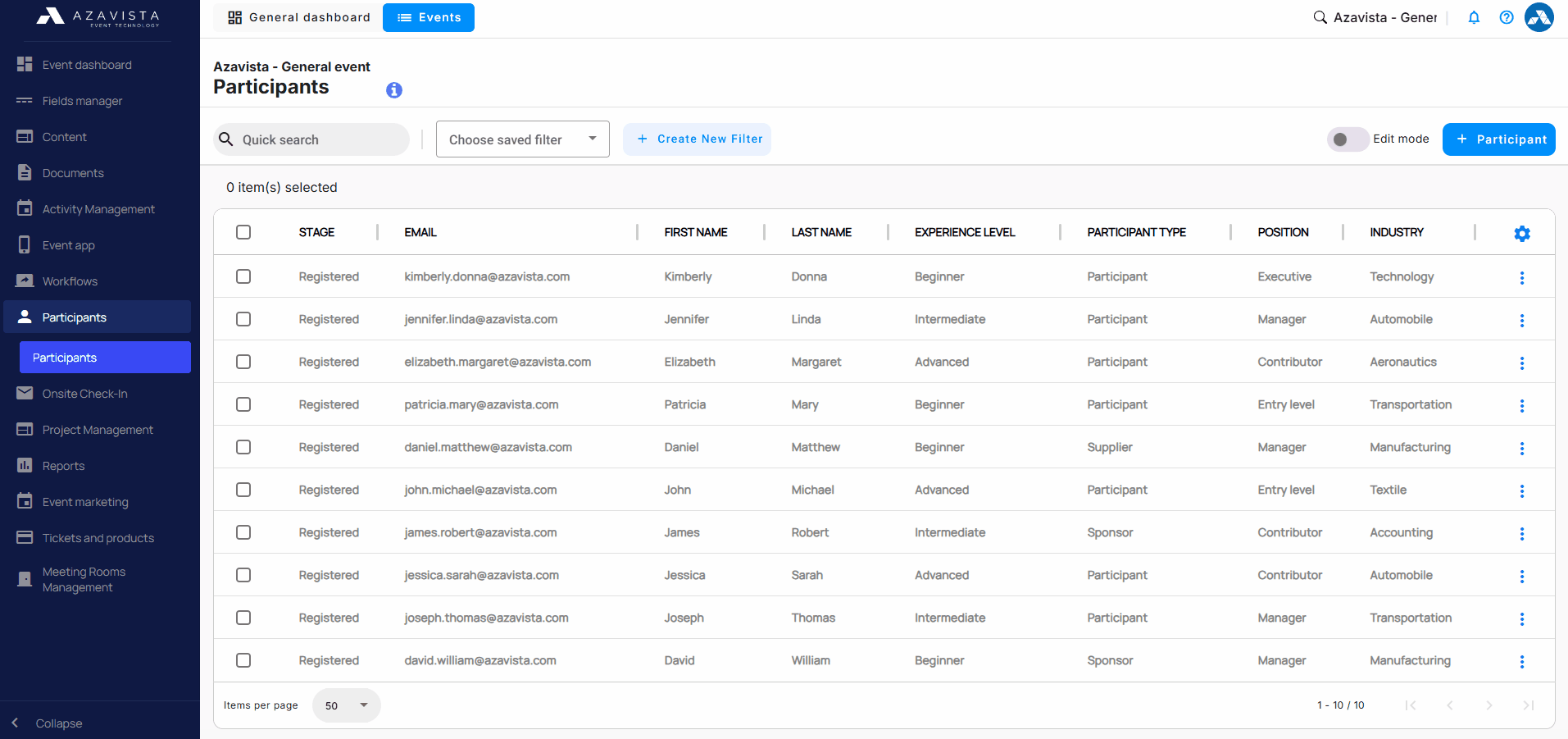Image resolution: width=1568 pixels, height=739 pixels.
Task: Open row actions for elizabeth.margaret@azavista.com
Action: point(1522,363)
